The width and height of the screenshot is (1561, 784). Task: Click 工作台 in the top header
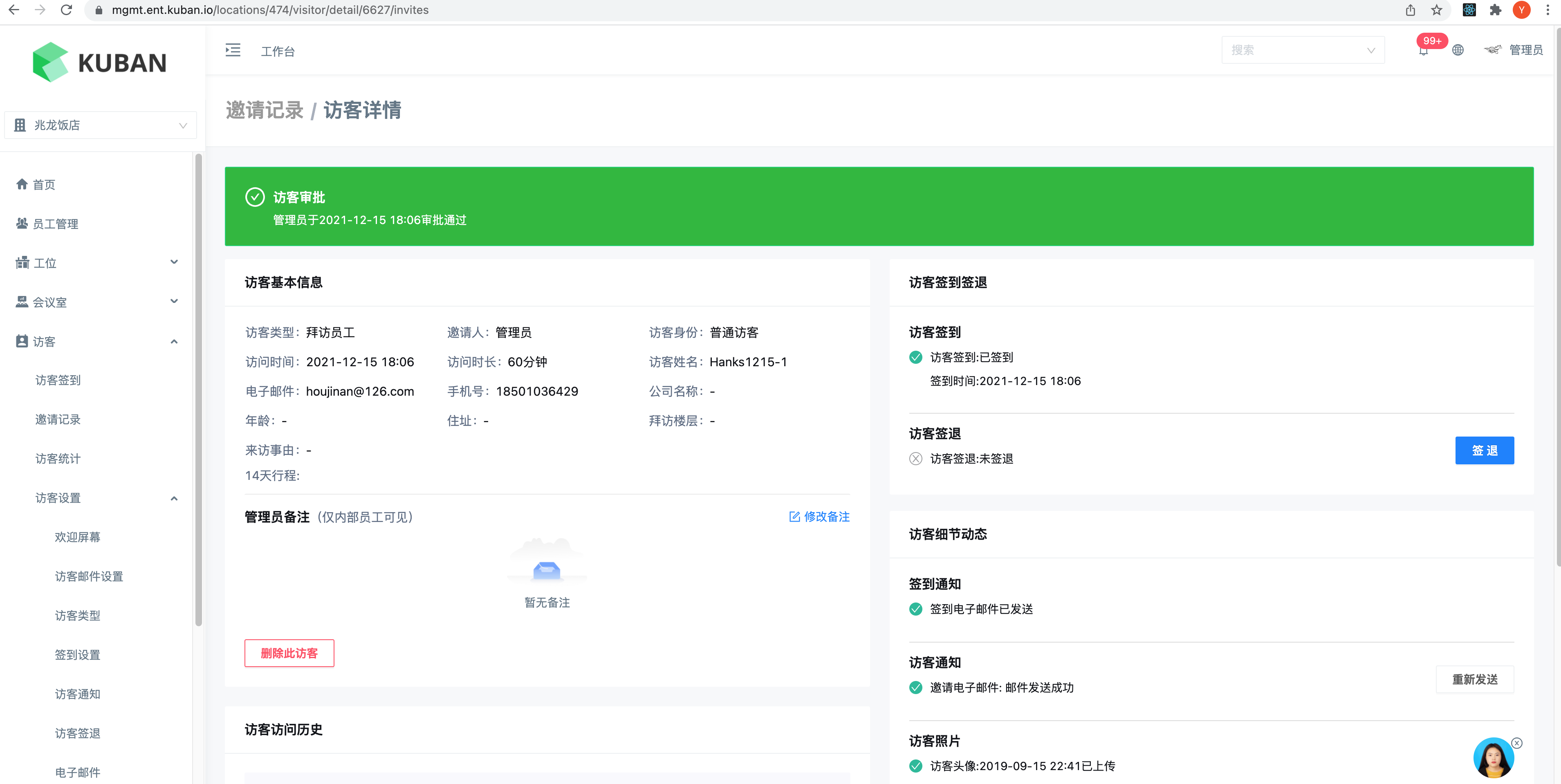click(278, 51)
